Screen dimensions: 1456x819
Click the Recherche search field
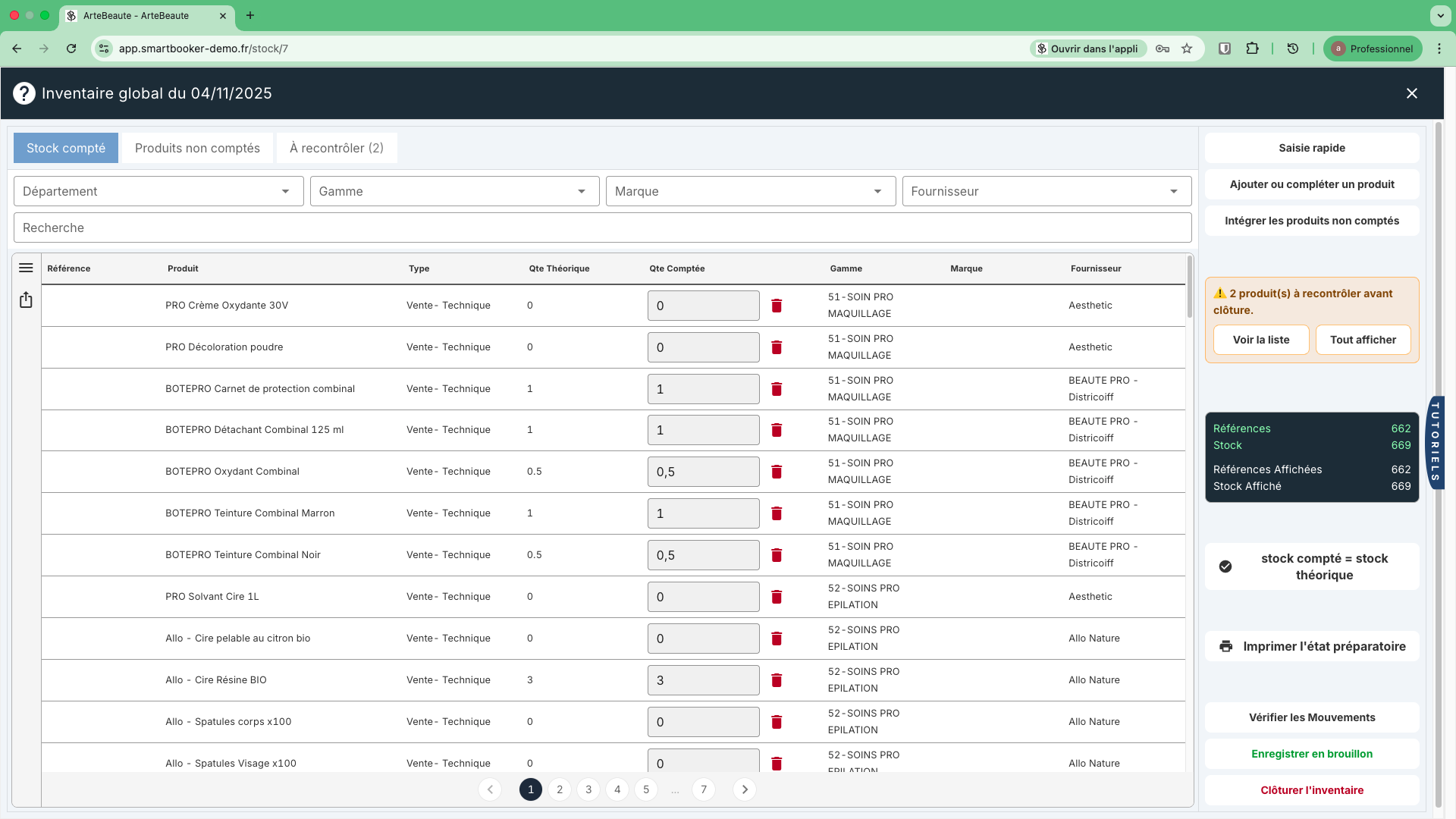tap(602, 227)
